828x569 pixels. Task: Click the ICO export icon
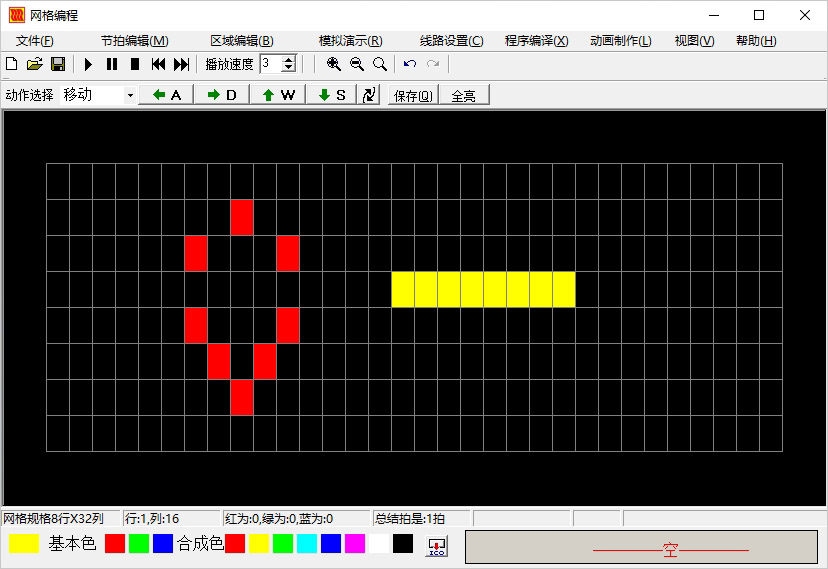[x=437, y=546]
